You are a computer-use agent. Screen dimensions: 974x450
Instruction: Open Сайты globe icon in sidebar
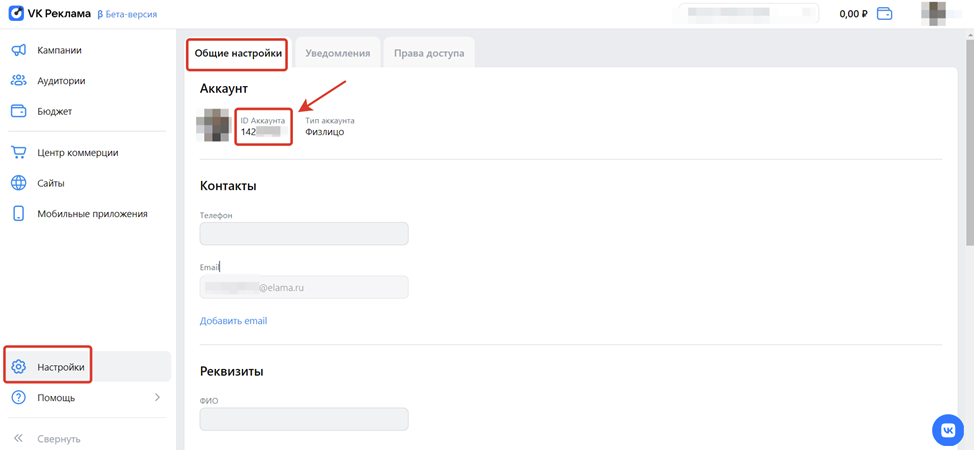point(18,183)
